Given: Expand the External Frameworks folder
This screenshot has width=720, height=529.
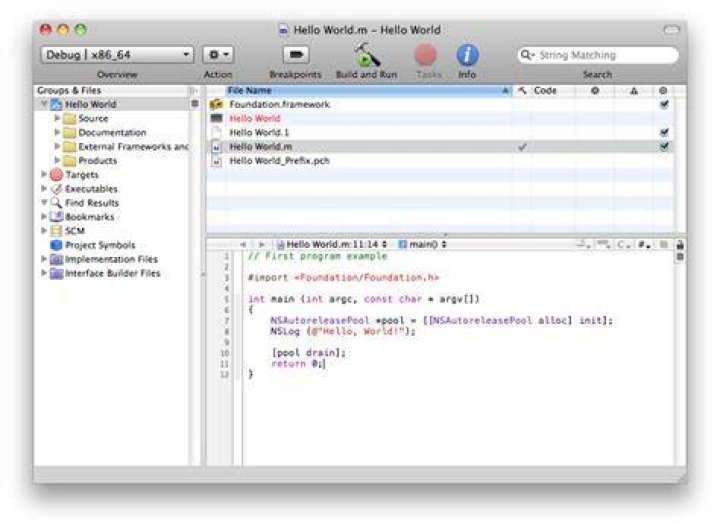Looking at the screenshot, I should 57,146.
